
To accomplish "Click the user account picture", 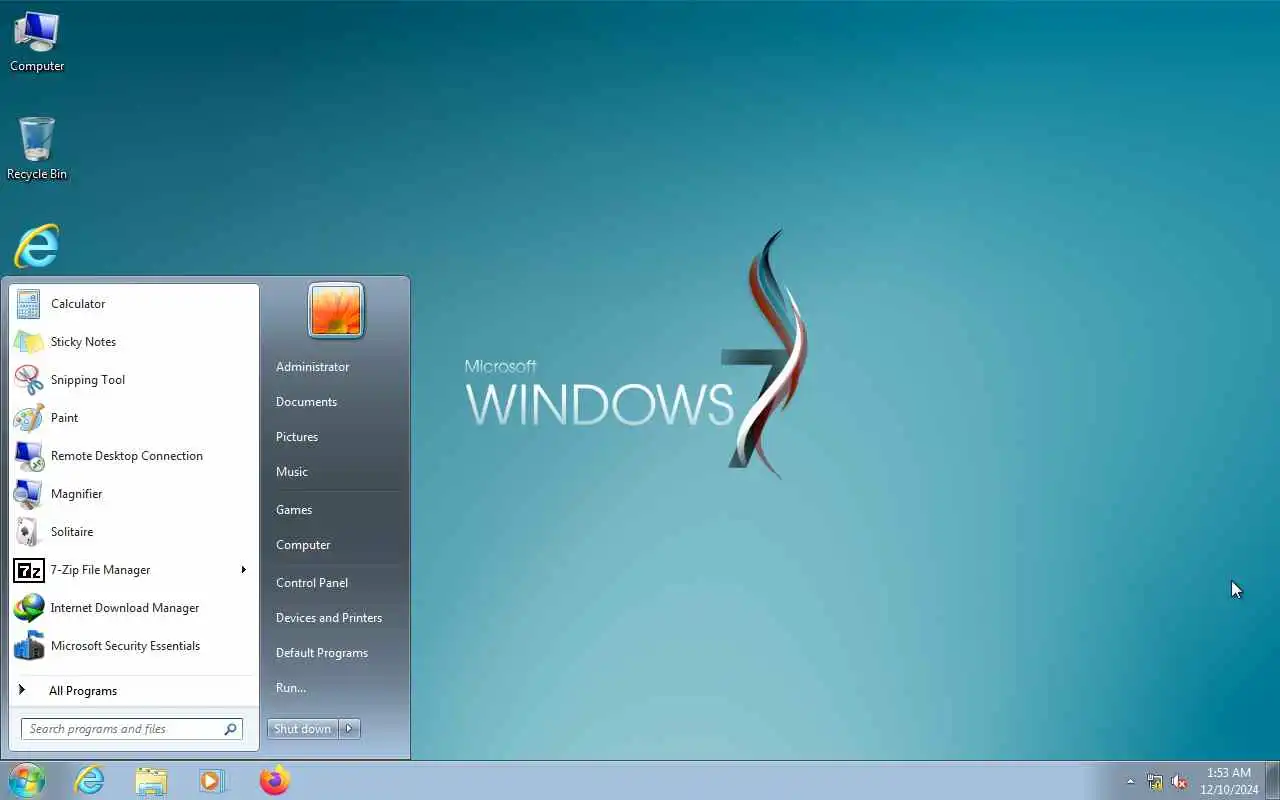I will (x=336, y=310).
